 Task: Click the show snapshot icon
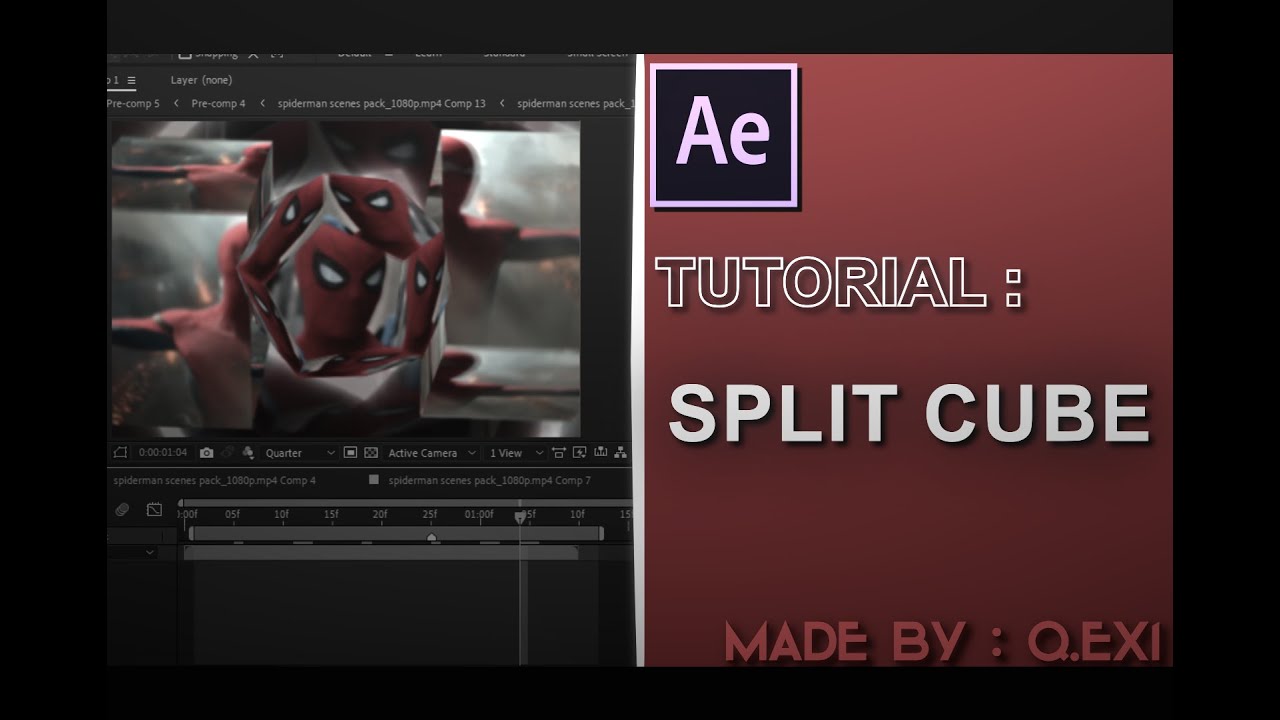click(227, 453)
